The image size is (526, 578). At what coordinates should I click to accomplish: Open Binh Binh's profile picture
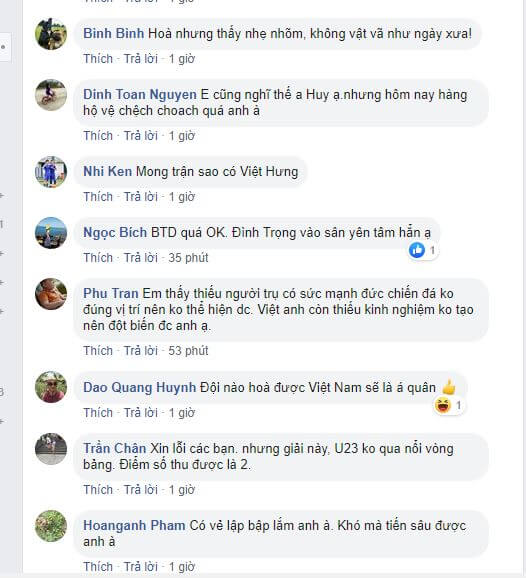pos(51,34)
